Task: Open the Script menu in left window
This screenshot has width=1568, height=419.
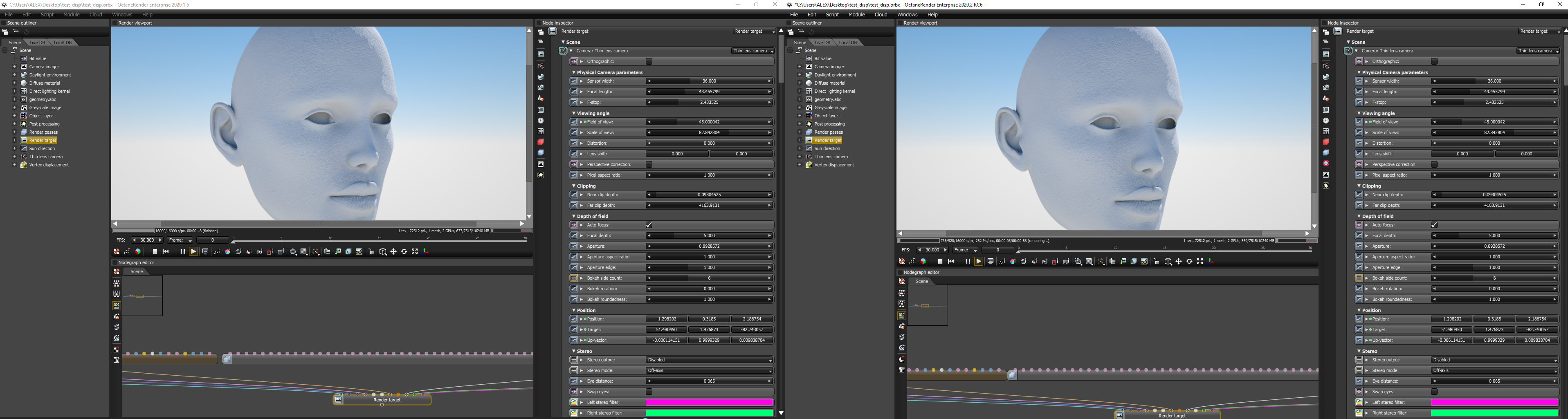Action: tap(47, 15)
